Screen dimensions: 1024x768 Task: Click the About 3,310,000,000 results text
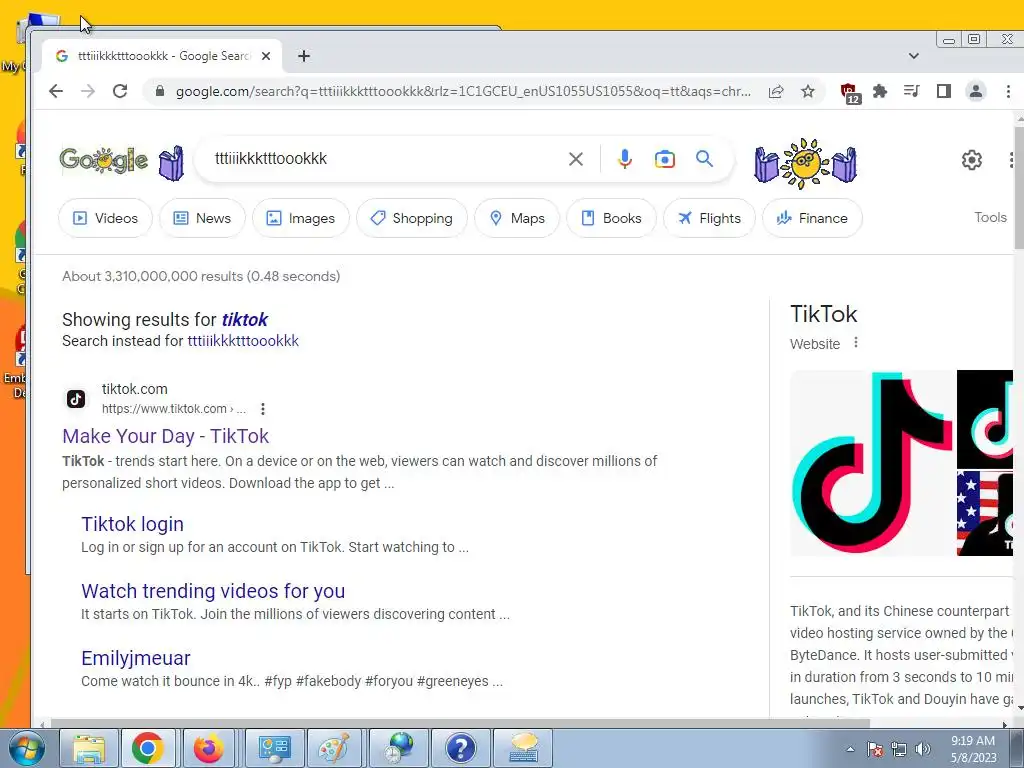click(201, 276)
